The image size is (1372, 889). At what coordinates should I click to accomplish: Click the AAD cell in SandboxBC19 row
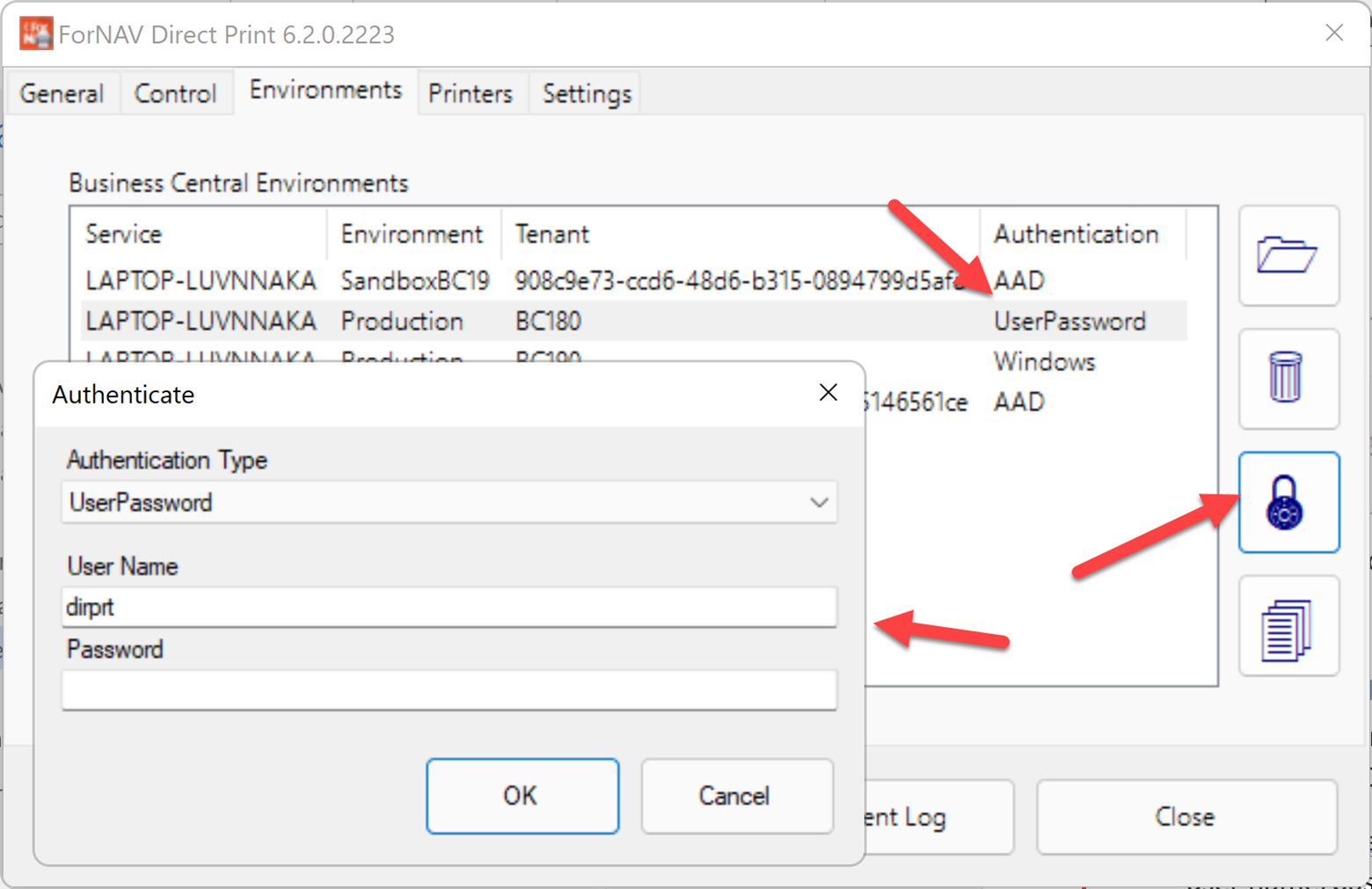tap(1019, 281)
